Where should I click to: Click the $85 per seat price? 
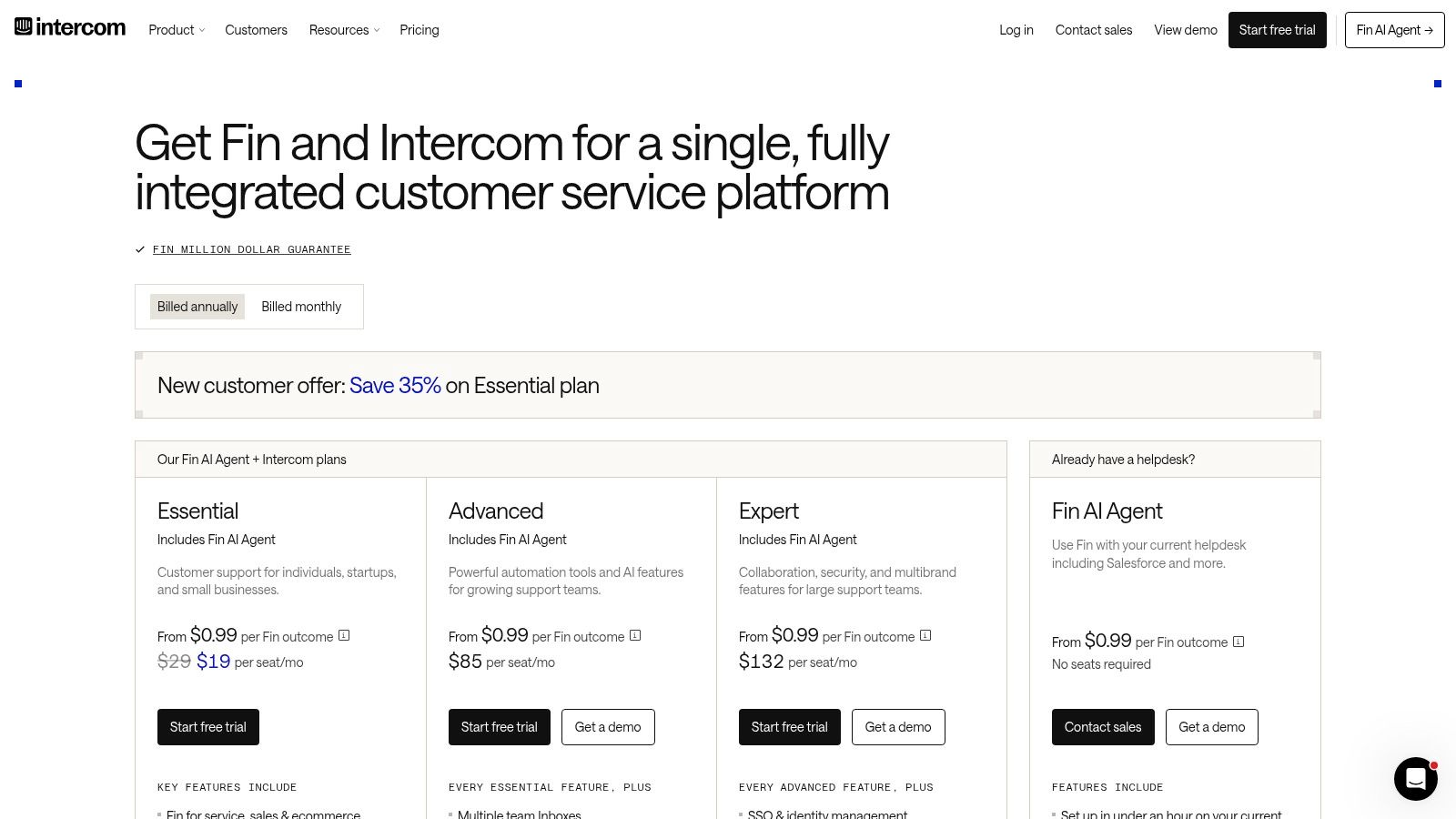[x=465, y=662]
